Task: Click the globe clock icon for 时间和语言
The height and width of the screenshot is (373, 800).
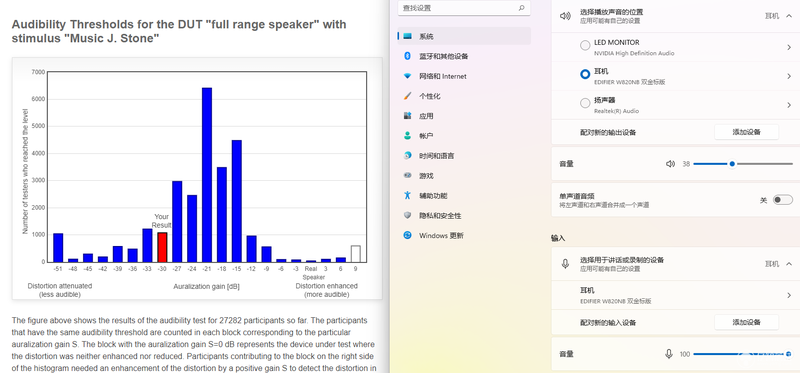Action: point(407,156)
